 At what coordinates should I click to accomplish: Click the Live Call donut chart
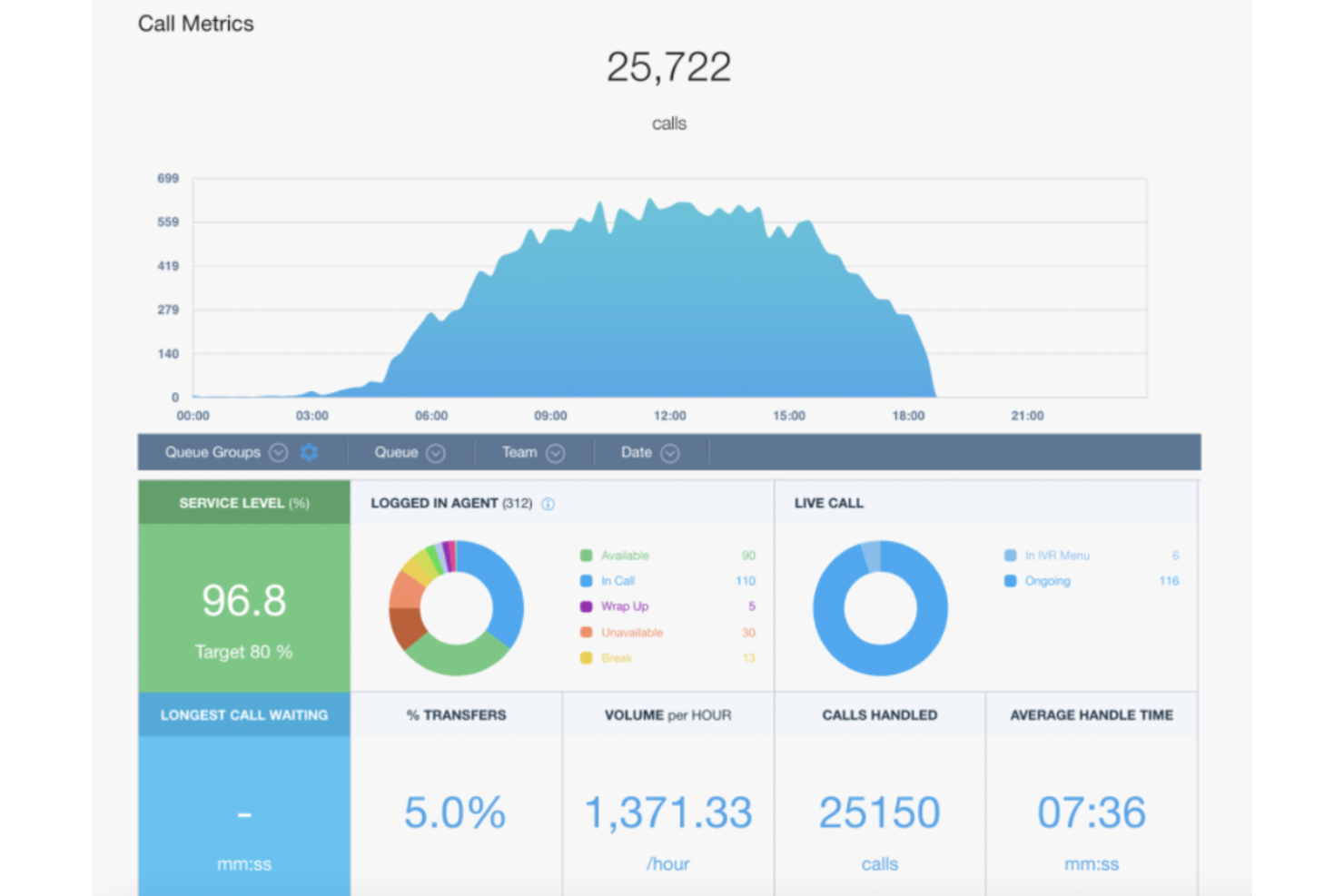[x=880, y=607]
